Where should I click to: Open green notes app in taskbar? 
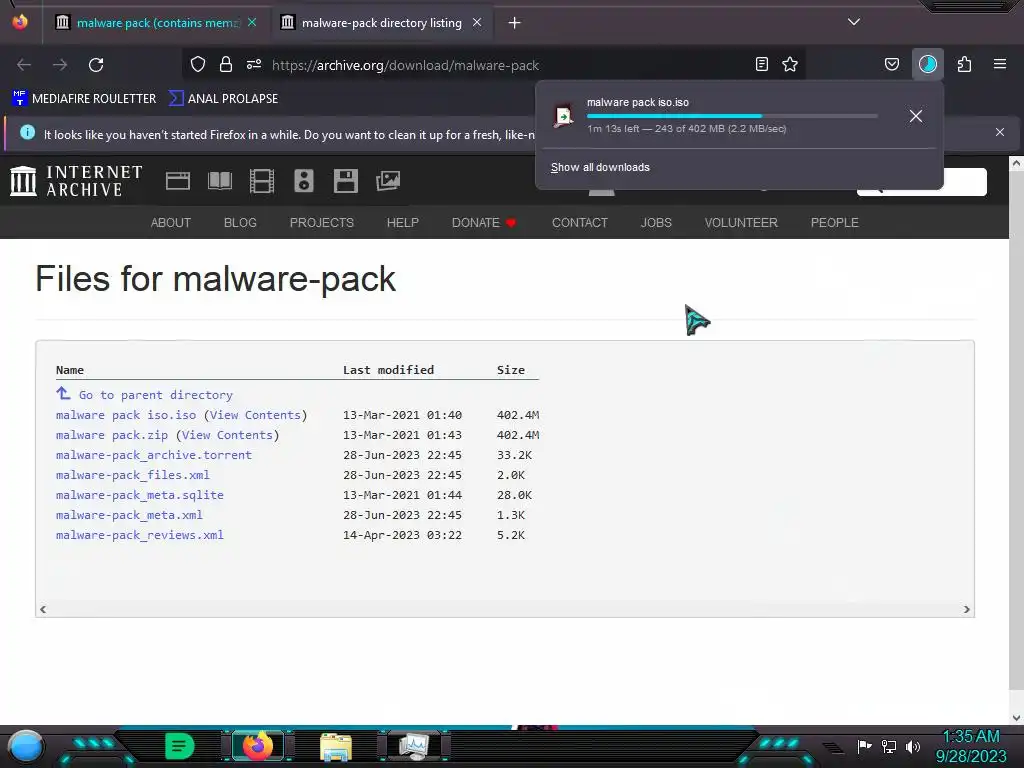point(180,746)
